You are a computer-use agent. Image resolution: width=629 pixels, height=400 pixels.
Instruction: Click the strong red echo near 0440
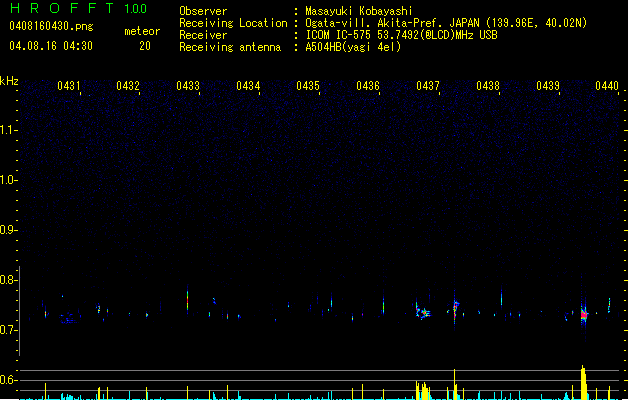click(584, 315)
